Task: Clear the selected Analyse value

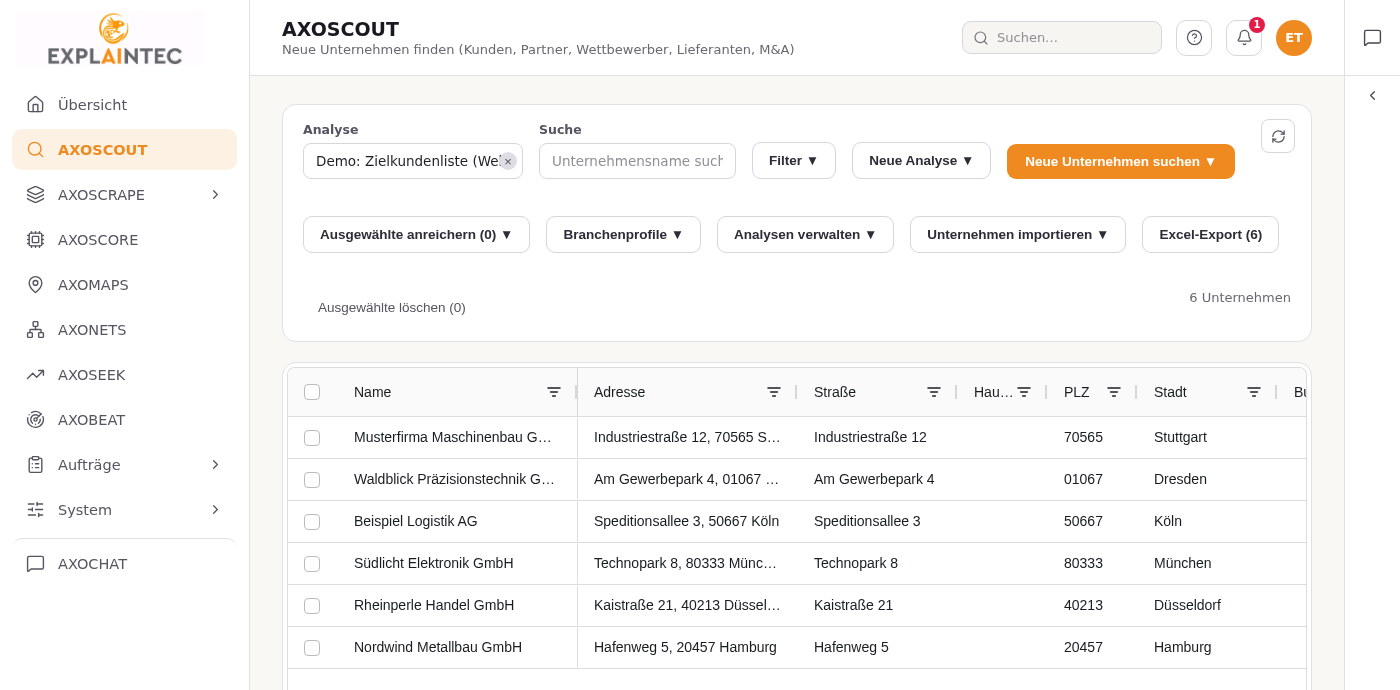Action: 508,161
